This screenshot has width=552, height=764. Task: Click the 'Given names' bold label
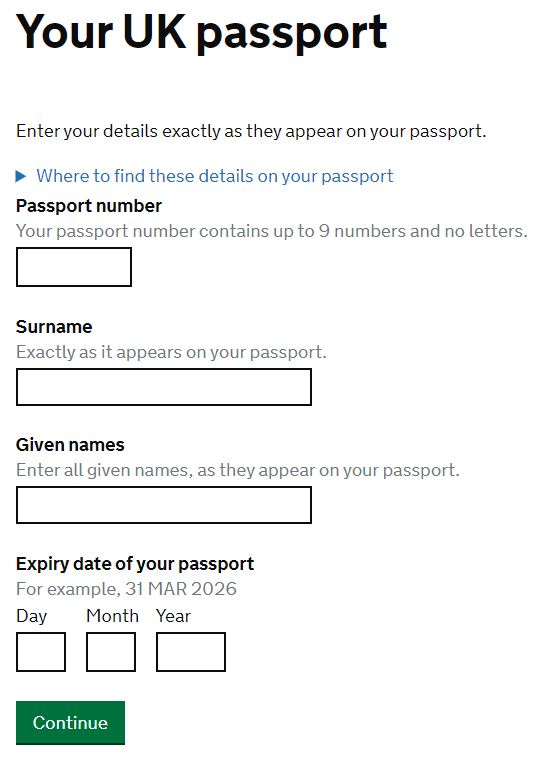(x=70, y=445)
